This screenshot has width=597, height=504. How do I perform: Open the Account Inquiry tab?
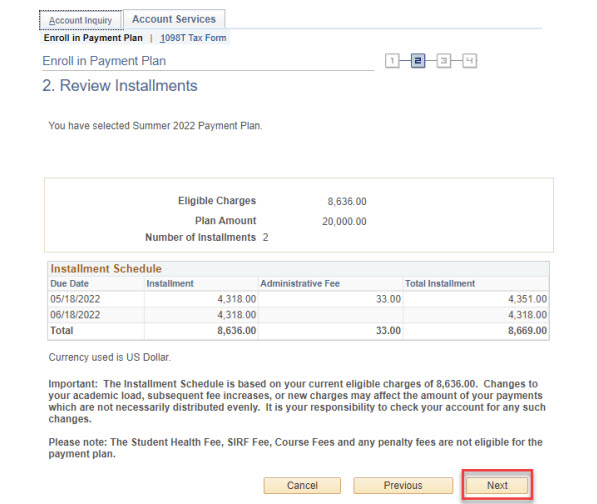pos(81,20)
